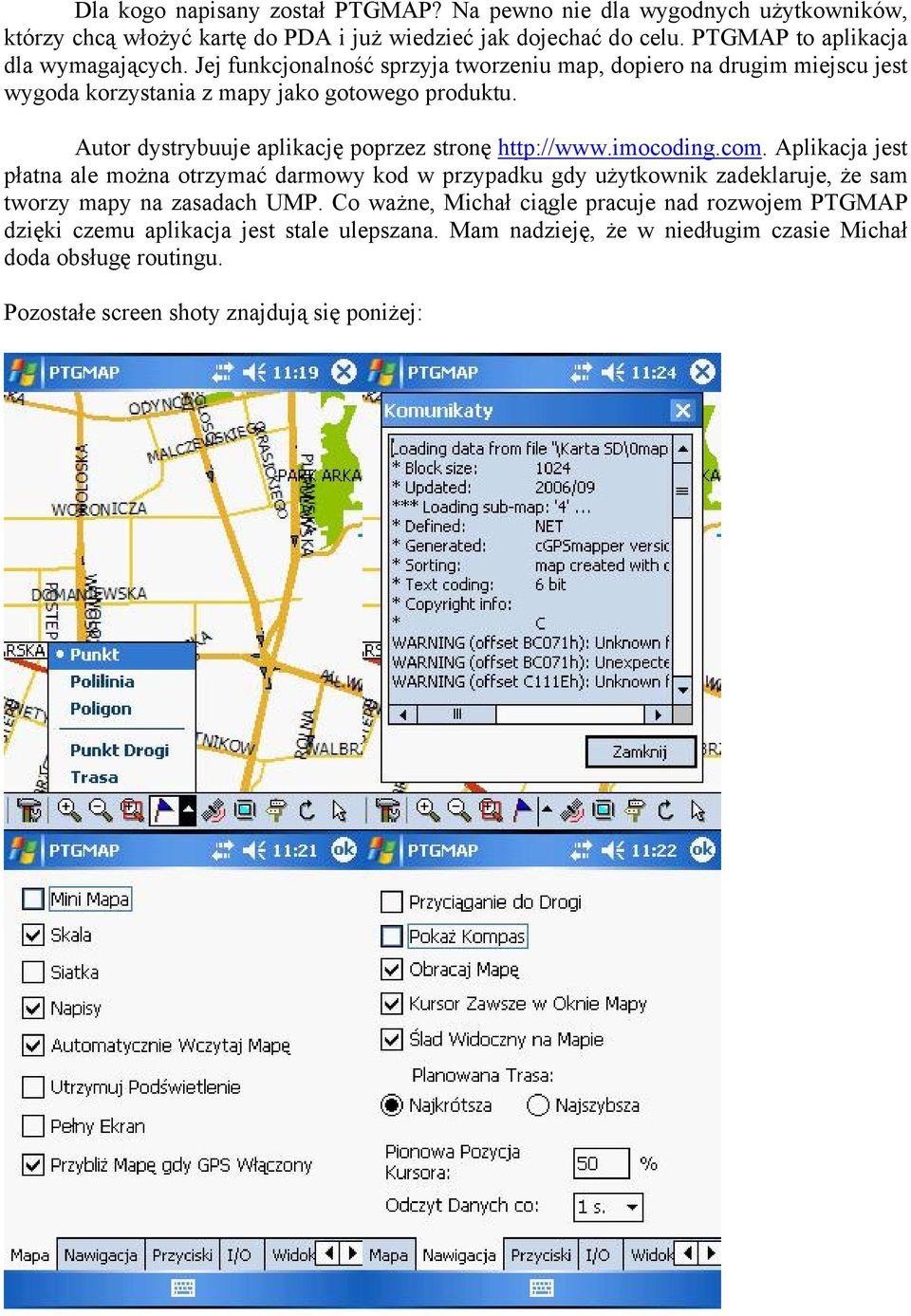The image size is (911, 1316).
Task: Choose Poligon from the drawing menu
Action: (101, 709)
